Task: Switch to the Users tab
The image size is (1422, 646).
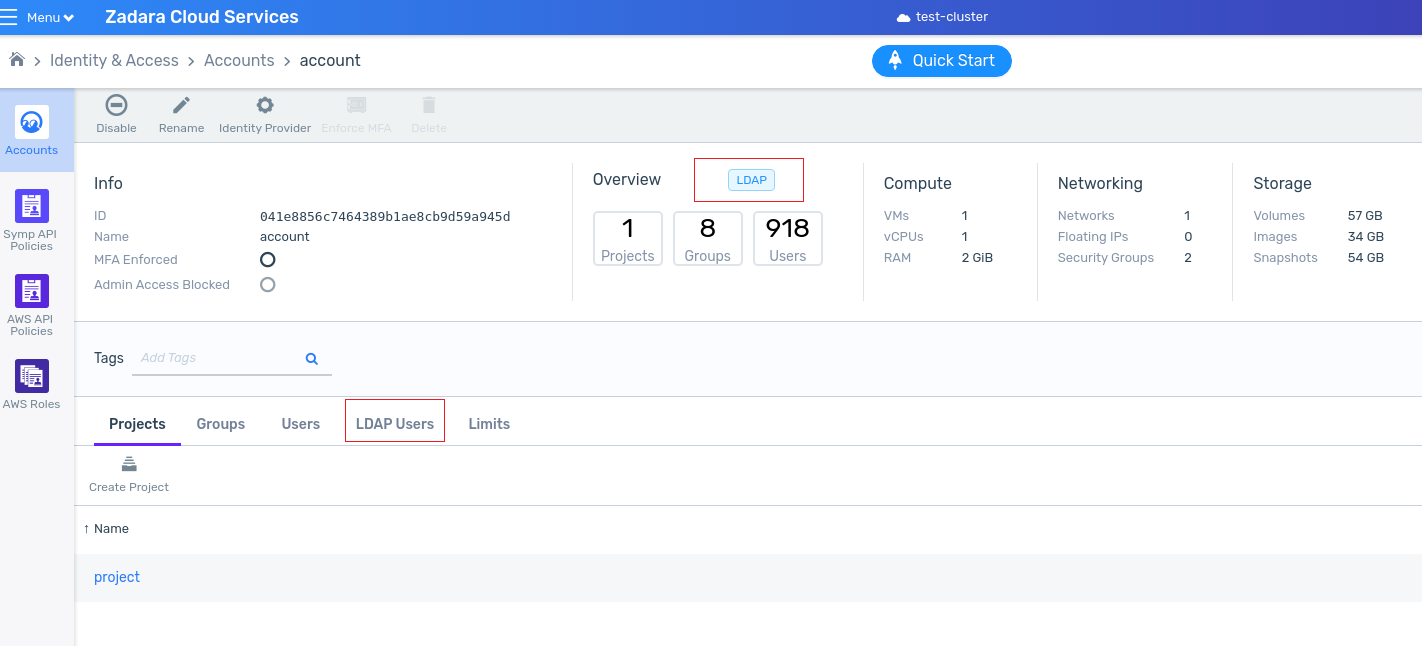Action: click(300, 424)
